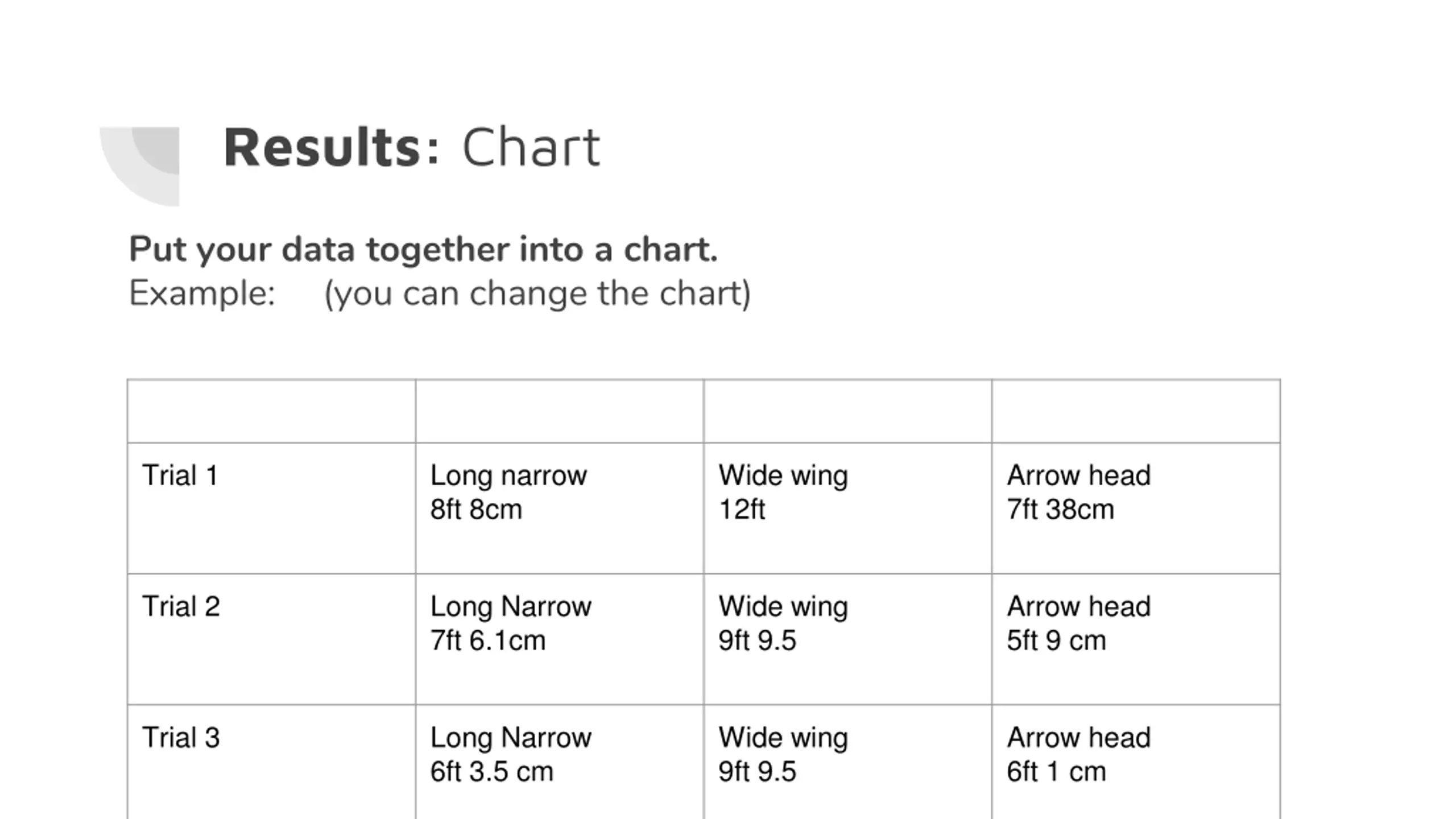This screenshot has height=819, width=1456.
Task: Click the 'Arrow head 7ft 38cm' cell
Action: point(1136,508)
